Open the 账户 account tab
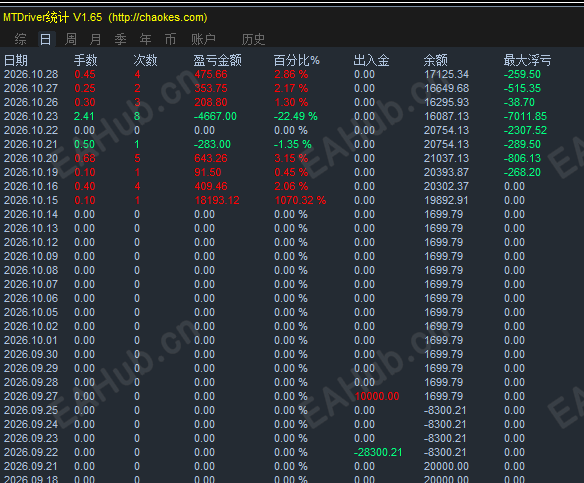 (203, 39)
